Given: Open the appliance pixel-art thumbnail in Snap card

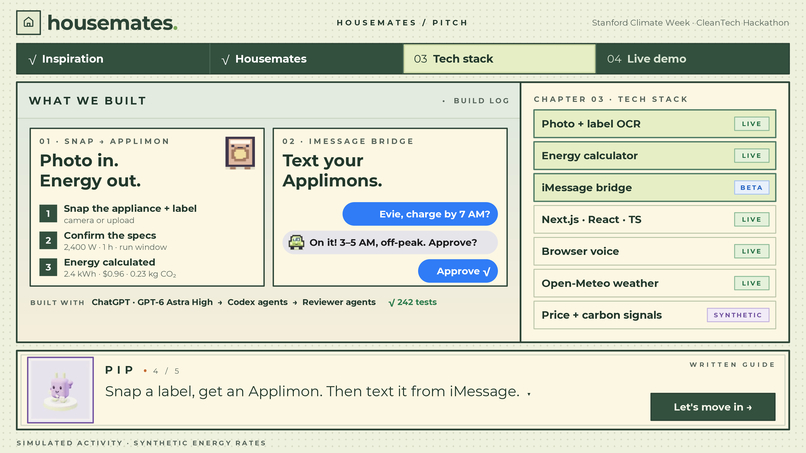Looking at the screenshot, I should pyautogui.click(x=240, y=153).
